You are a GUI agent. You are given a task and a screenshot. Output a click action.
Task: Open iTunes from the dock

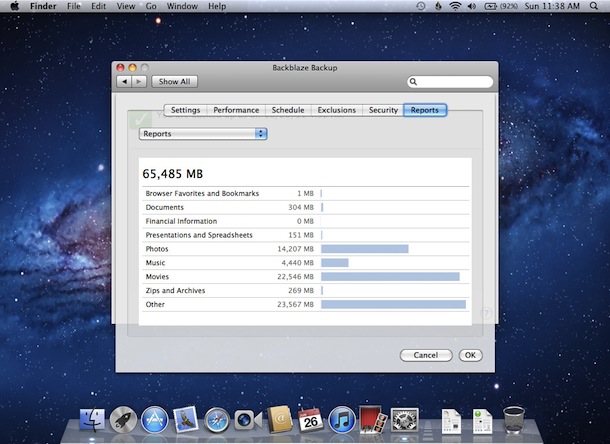341,420
